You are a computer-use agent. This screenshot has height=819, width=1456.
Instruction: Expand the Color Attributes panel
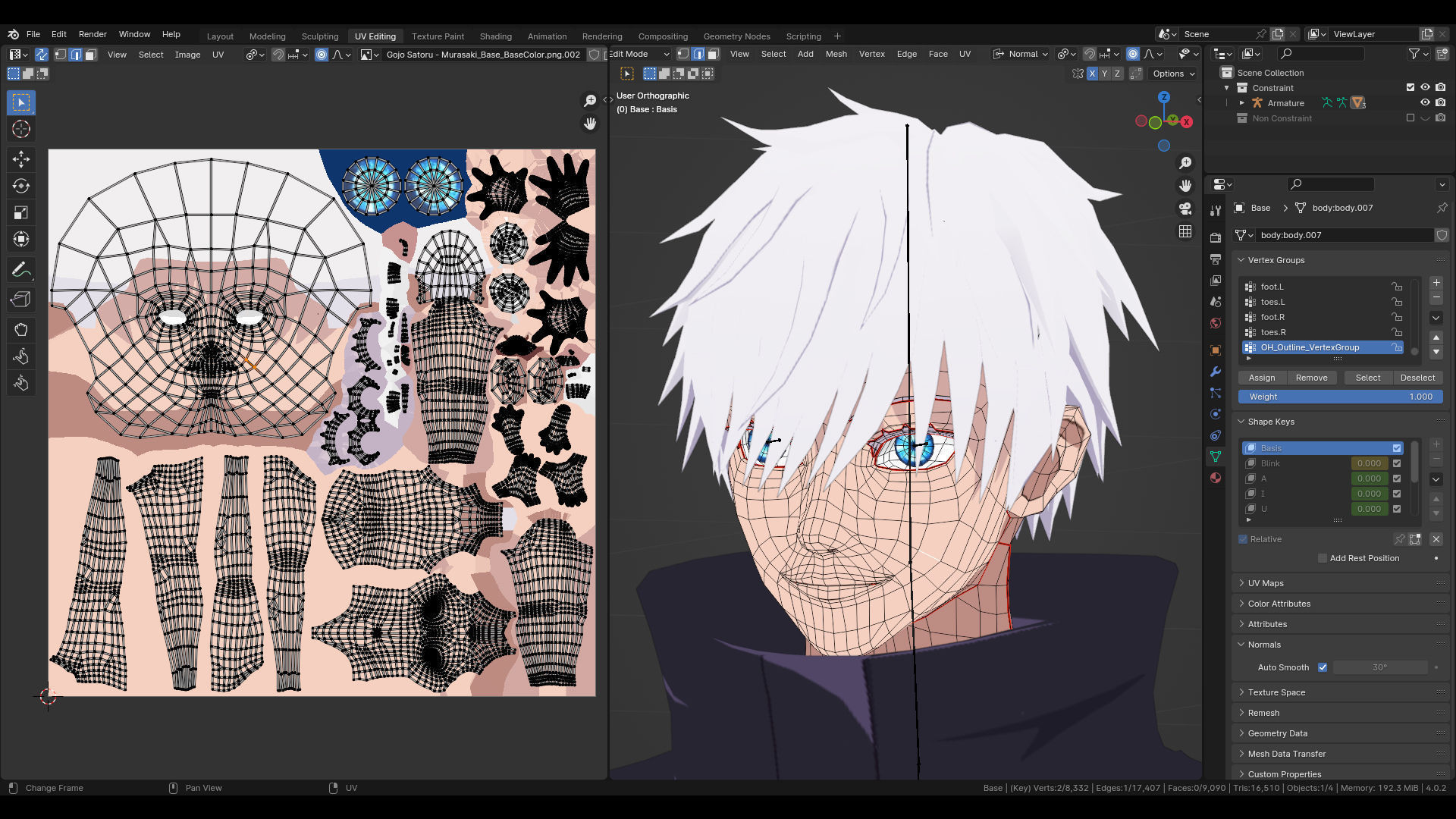click(x=1279, y=604)
